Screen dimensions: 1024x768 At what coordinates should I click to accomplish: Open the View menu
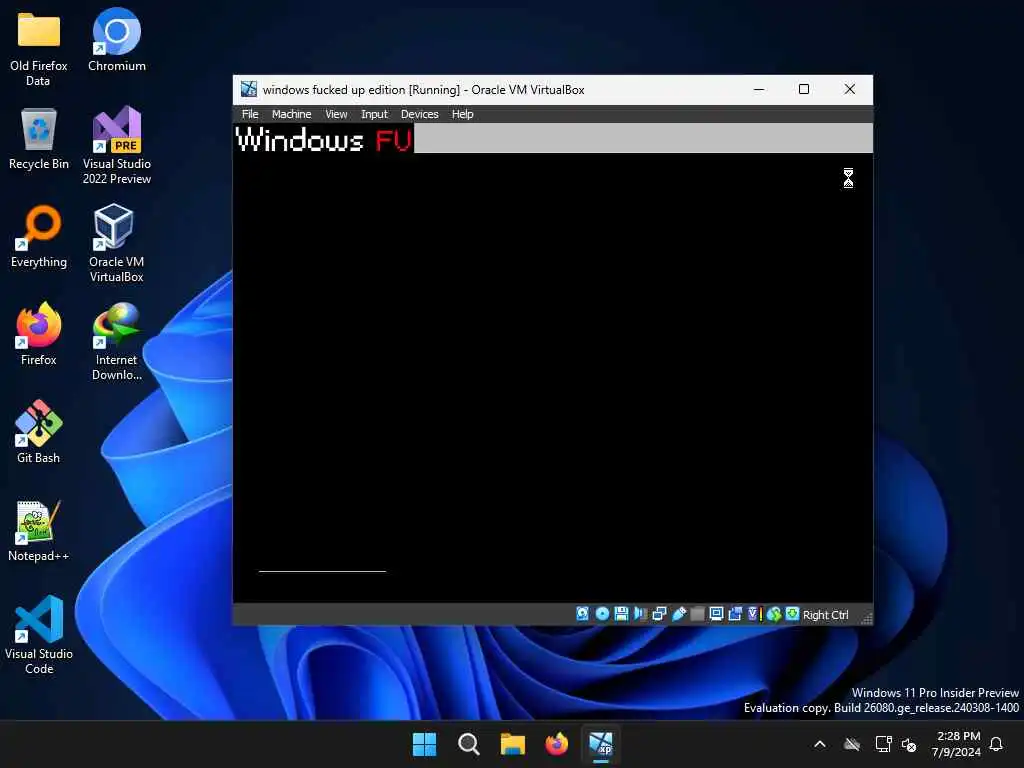pyautogui.click(x=336, y=114)
